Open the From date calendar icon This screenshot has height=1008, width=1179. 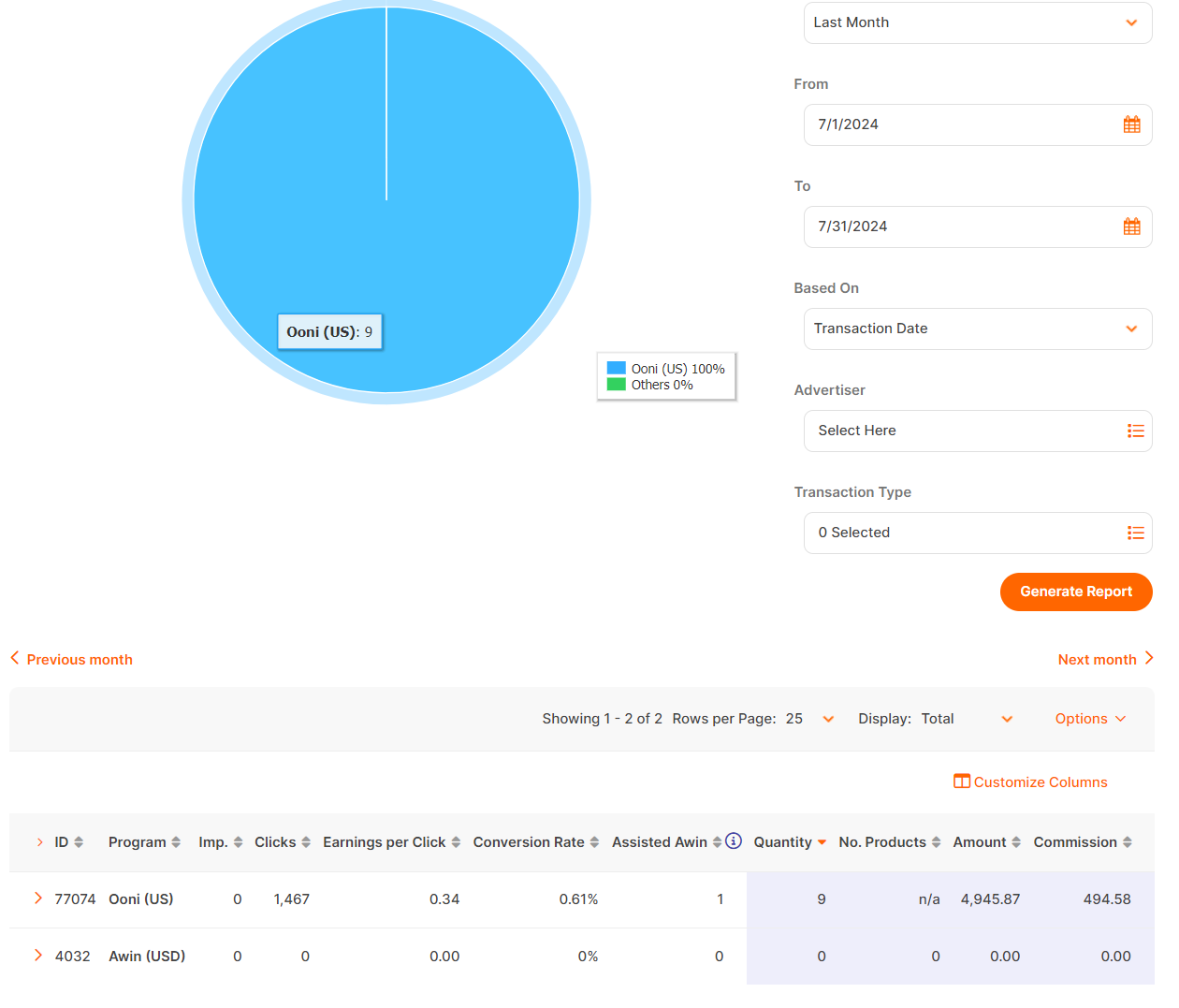pos(1131,124)
